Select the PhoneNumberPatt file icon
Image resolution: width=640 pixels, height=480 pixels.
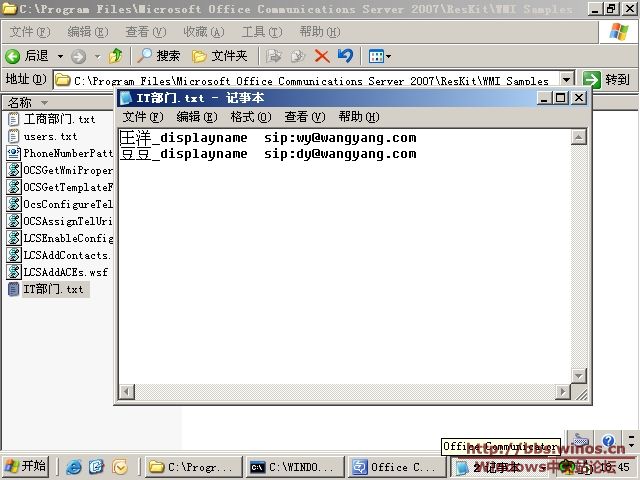[13, 153]
